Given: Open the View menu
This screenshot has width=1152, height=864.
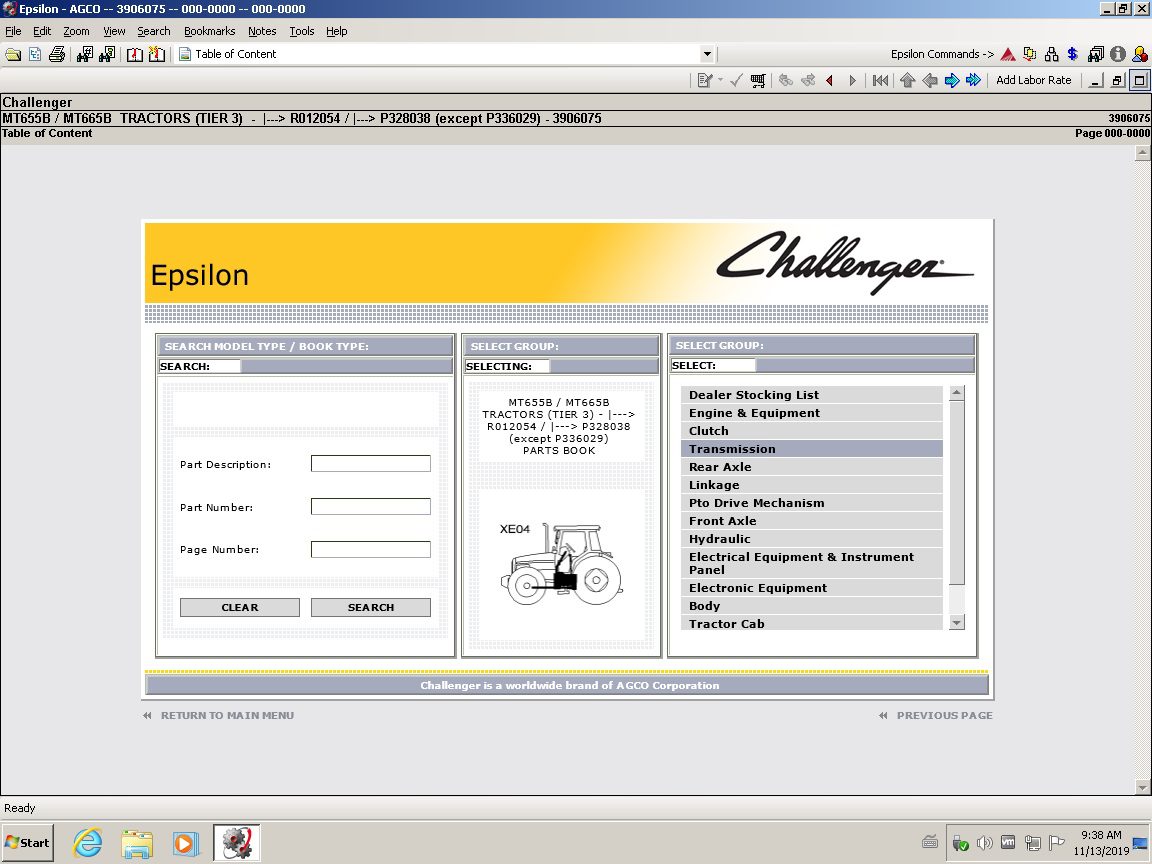Looking at the screenshot, I should pyautogui.click(x=114, y=31).
